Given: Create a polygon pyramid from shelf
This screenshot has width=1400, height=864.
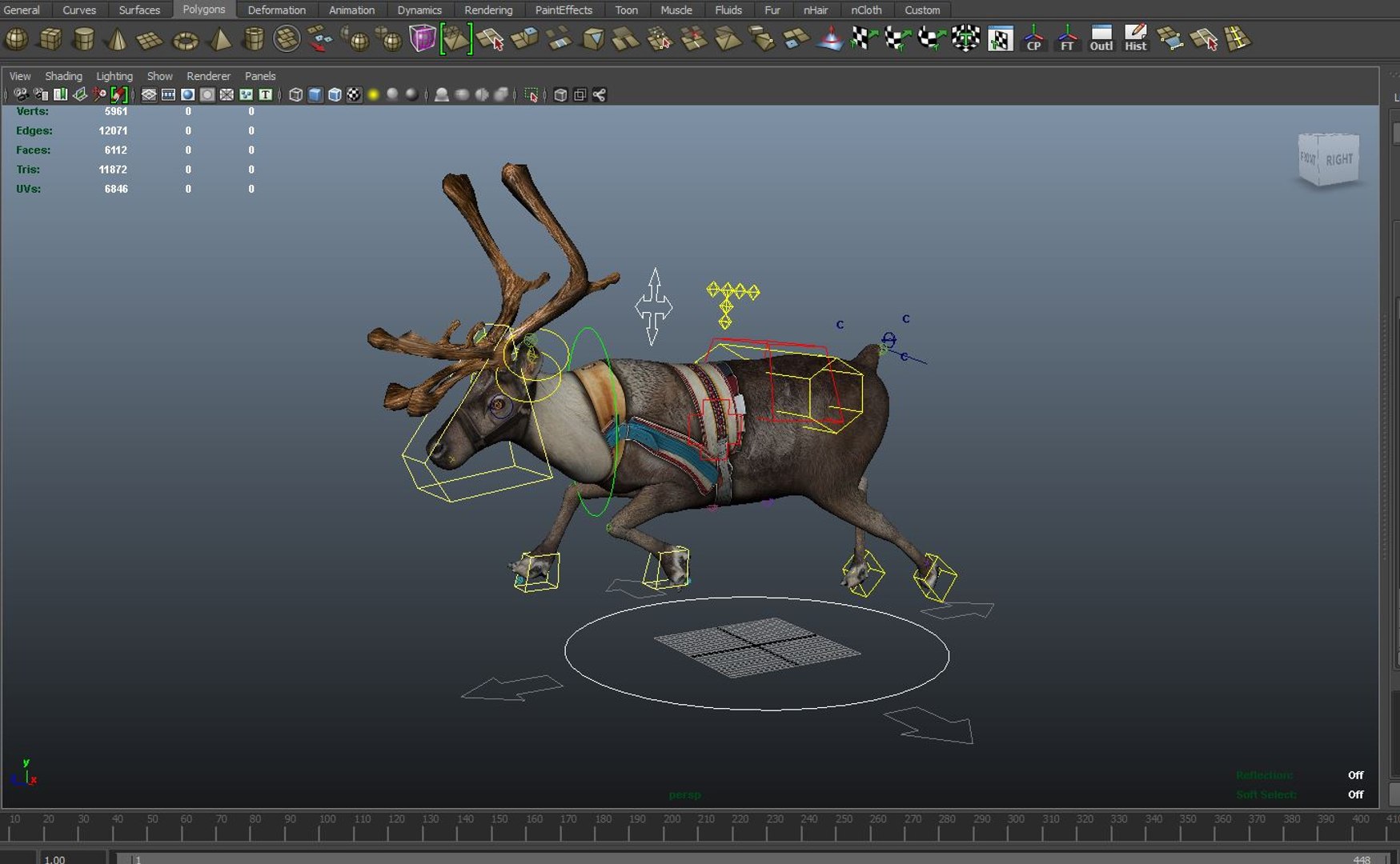Looking at the screenshot, I should coord(219,38).
